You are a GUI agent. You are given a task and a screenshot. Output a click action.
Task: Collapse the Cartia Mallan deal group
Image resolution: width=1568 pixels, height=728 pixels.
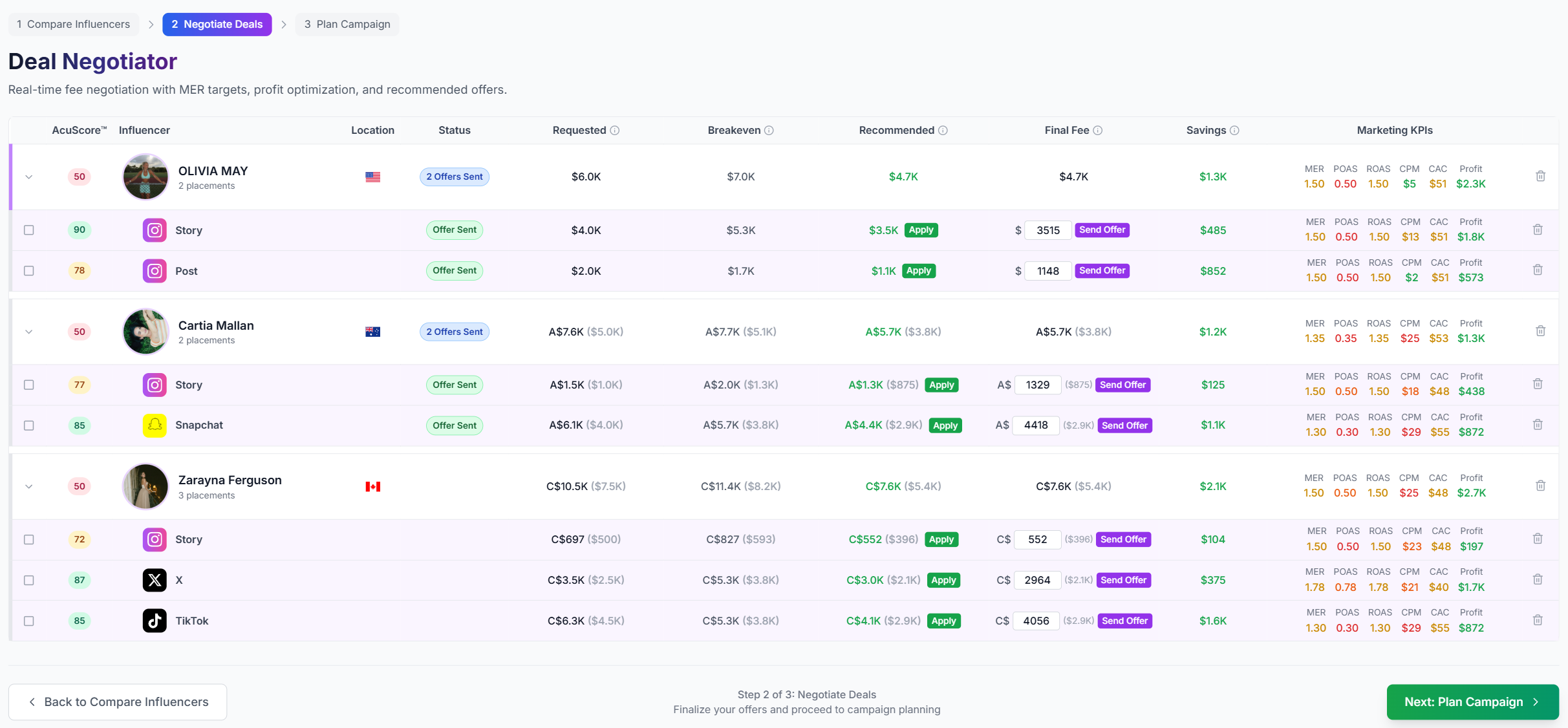click(x=28, y=332)
